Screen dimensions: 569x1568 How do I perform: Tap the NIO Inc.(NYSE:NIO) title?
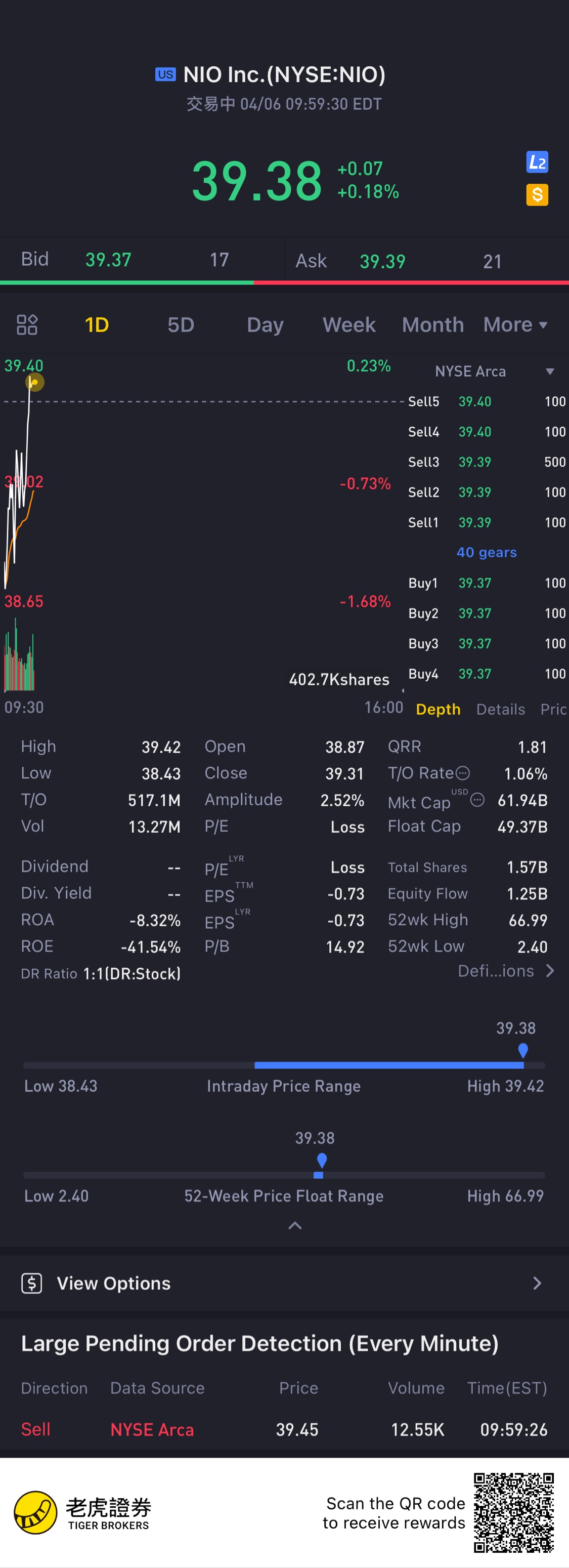click(x=284, y=74)
